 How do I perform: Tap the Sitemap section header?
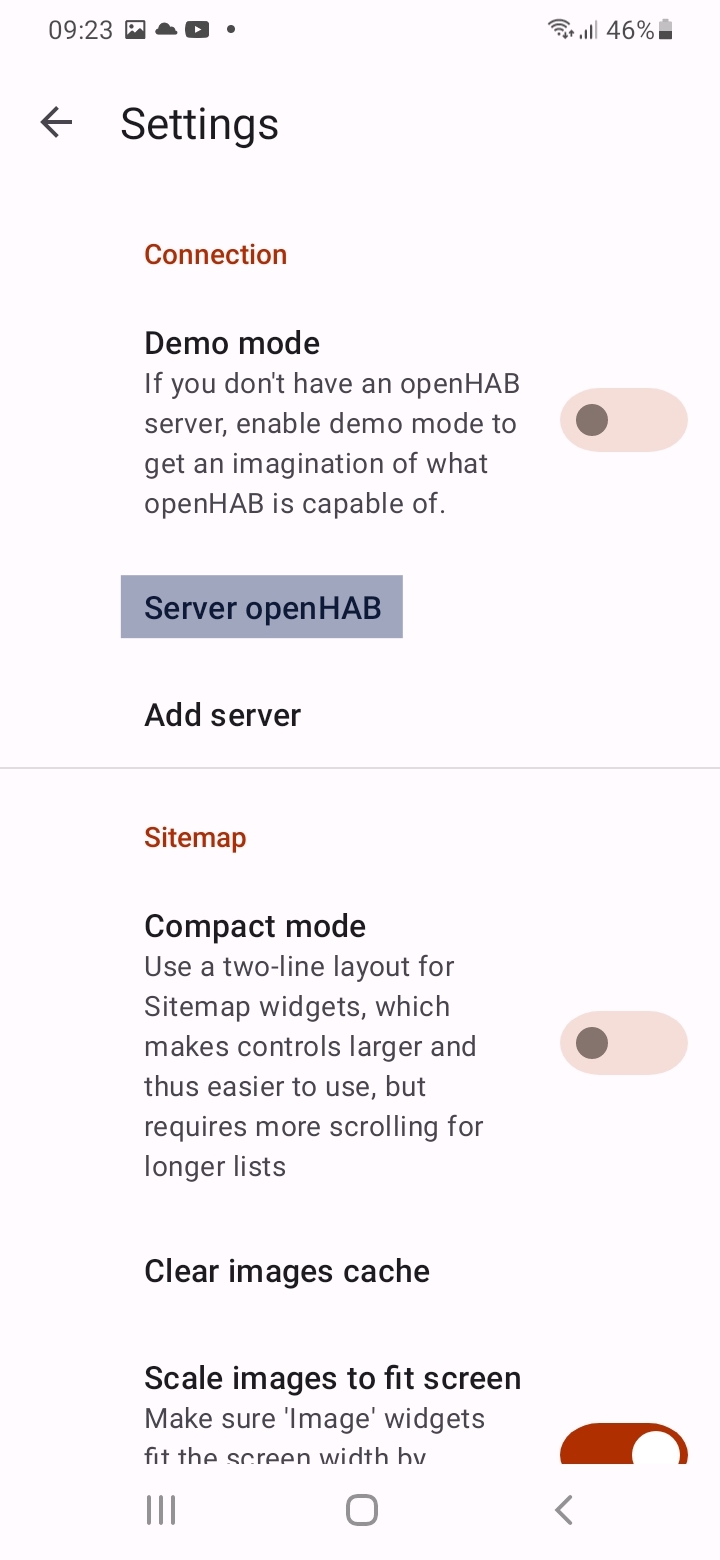pos(195,837)
